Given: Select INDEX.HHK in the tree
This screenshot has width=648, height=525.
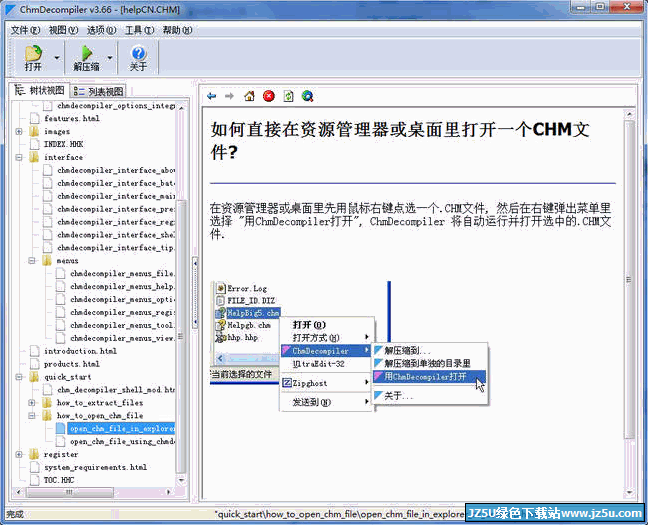Looking at the screenshot, I should 63,144.
